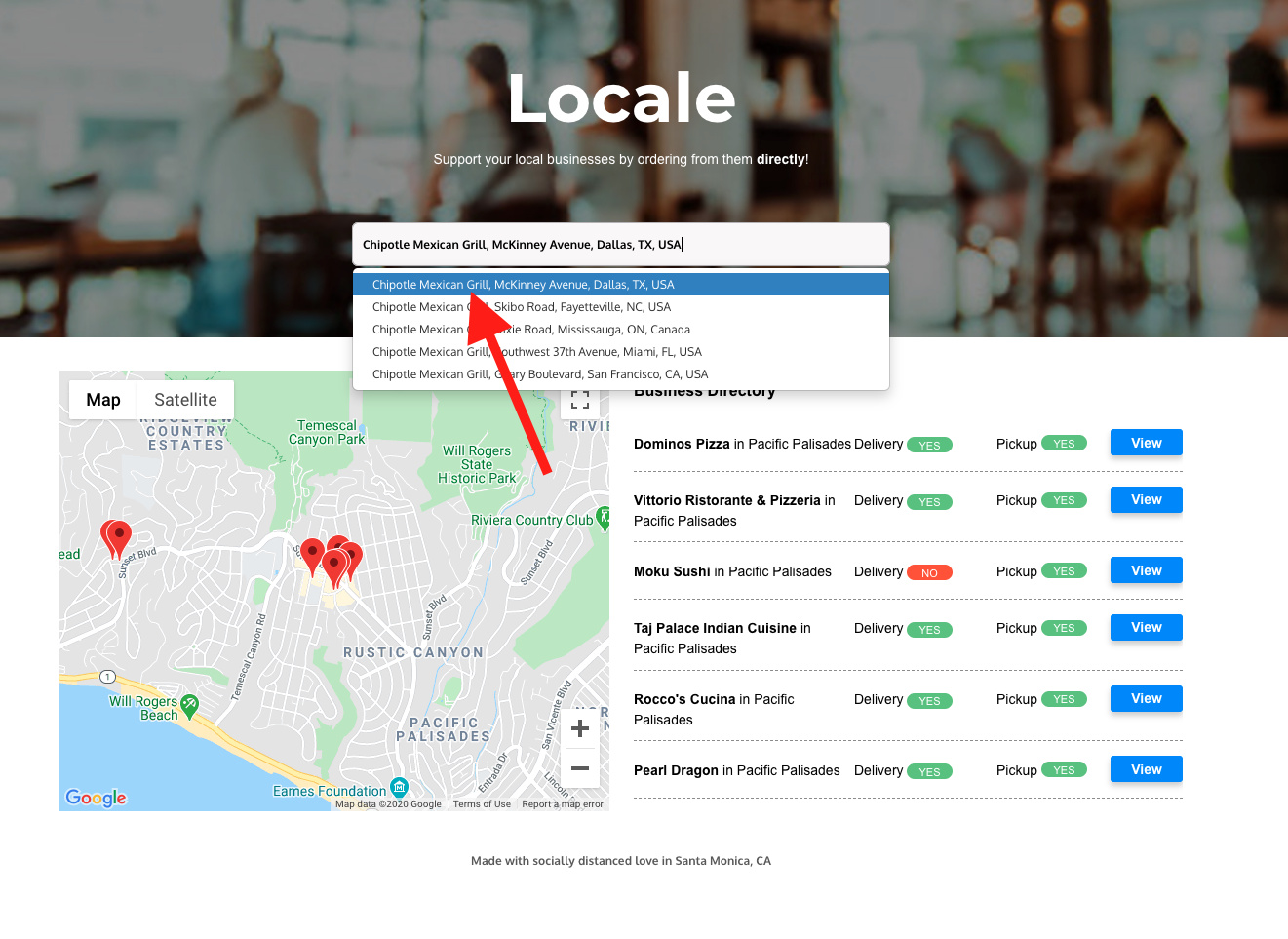Image resolution: width=1288 pixels, height=939 pixels.
Task: Click the RUSTIC CANYON map label
Action: [413, 652]
